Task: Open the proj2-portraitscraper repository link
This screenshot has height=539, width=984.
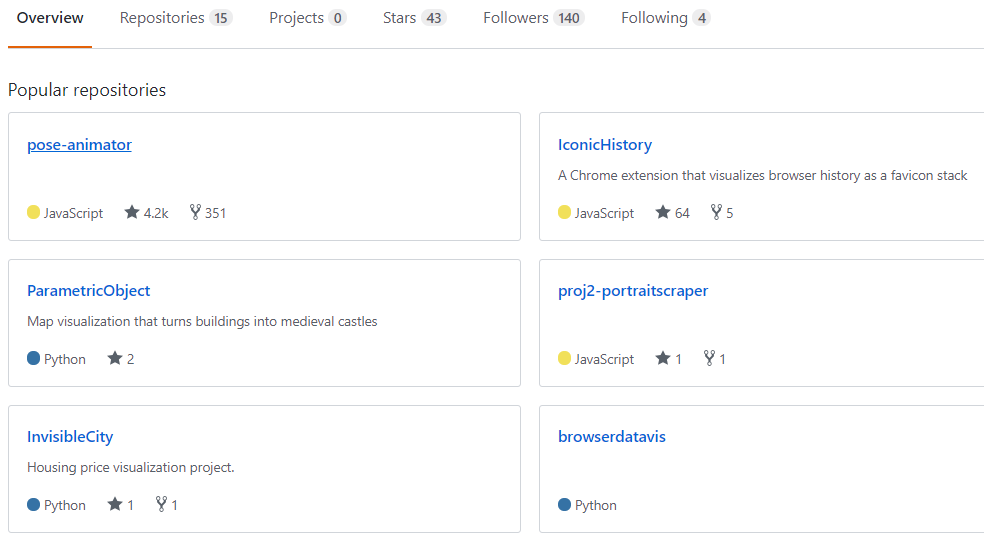Action: click(x=633, y=291)
